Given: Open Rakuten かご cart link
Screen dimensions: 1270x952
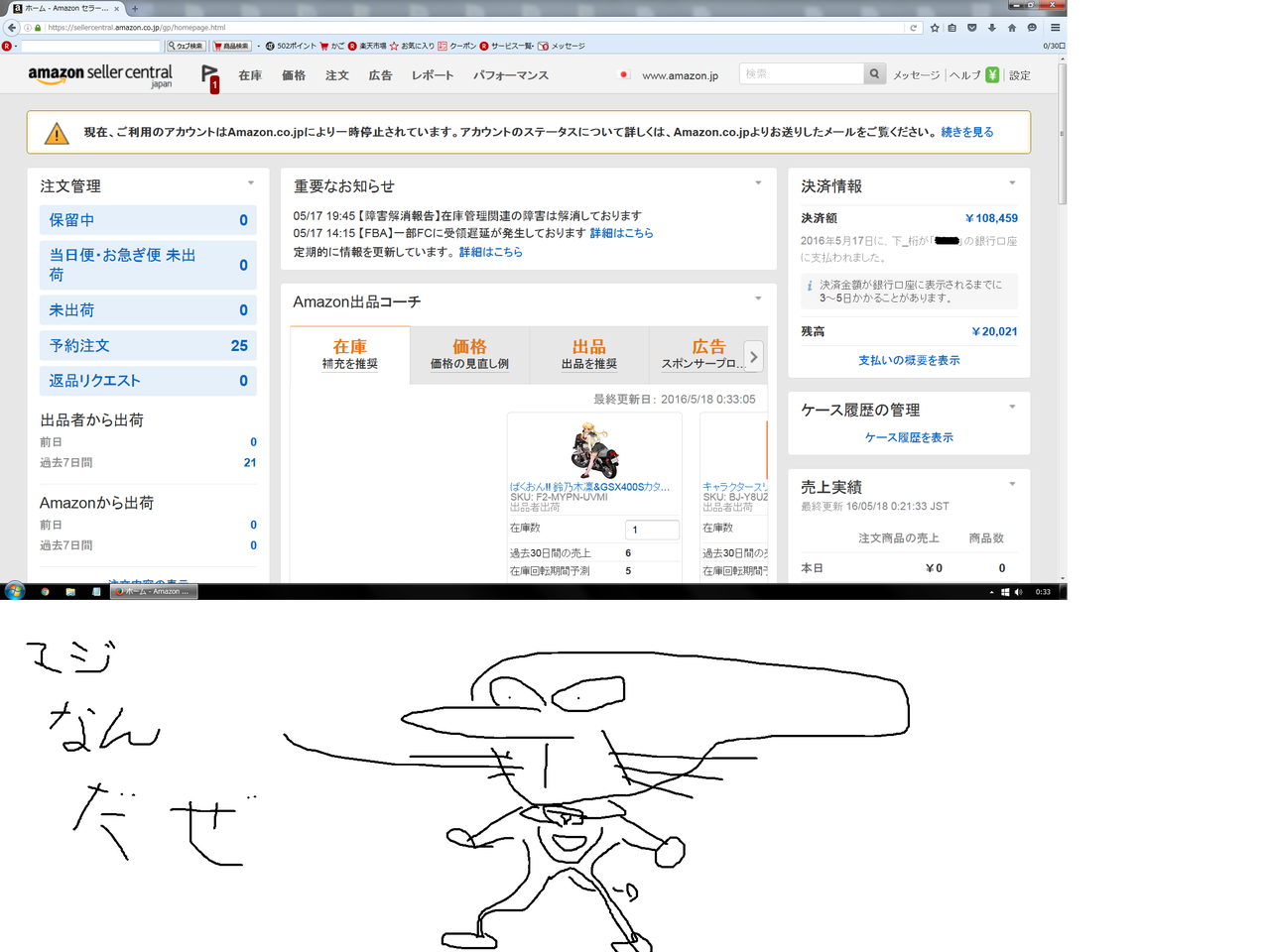Looking at the screenshot, I should (x=332, y=46).
